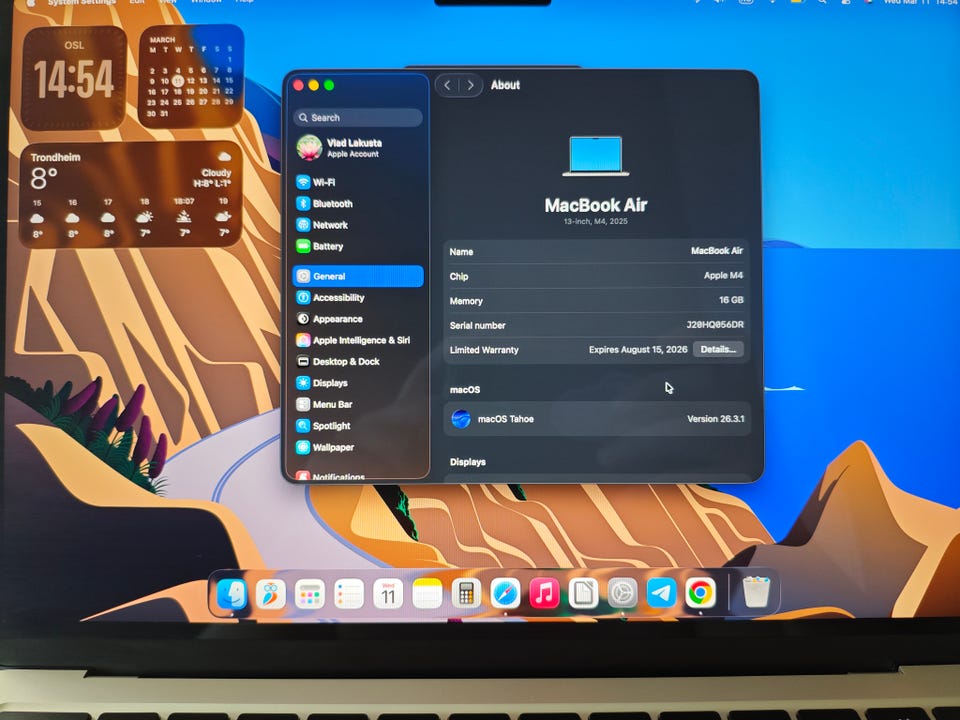
Task: Select Wi-Fi in the settings sidebar
Action: 358,182
